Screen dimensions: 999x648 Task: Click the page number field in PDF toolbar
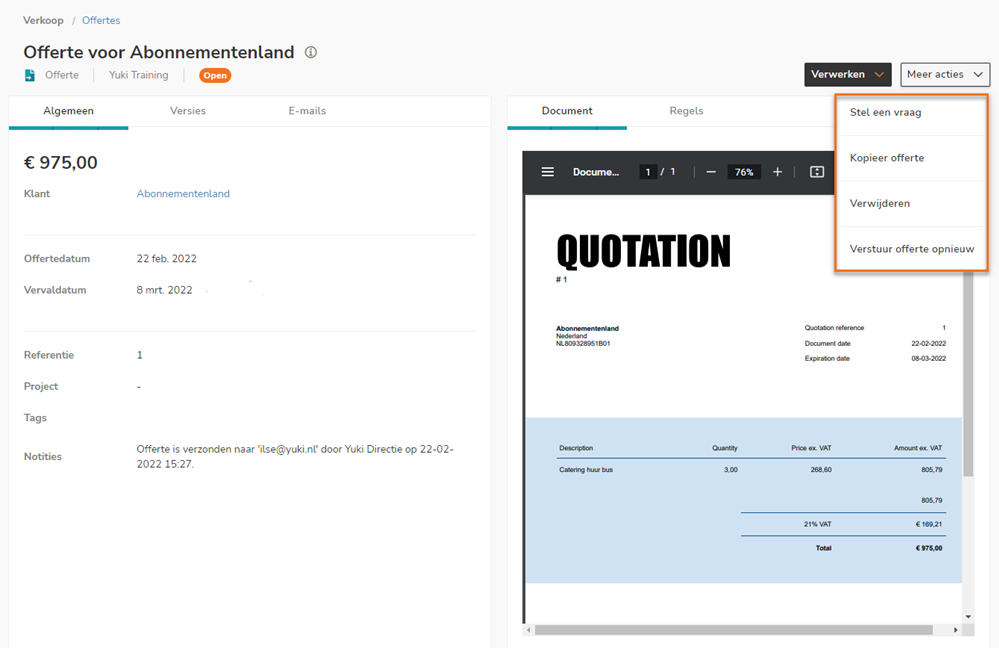648,172
